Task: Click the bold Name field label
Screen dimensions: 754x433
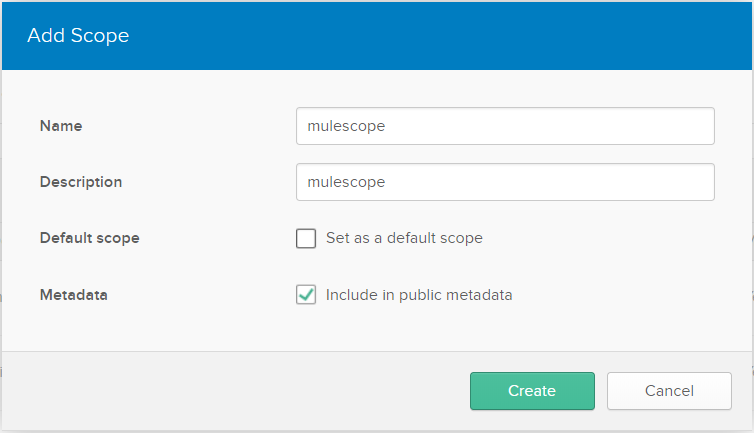Action: (61, 126)
